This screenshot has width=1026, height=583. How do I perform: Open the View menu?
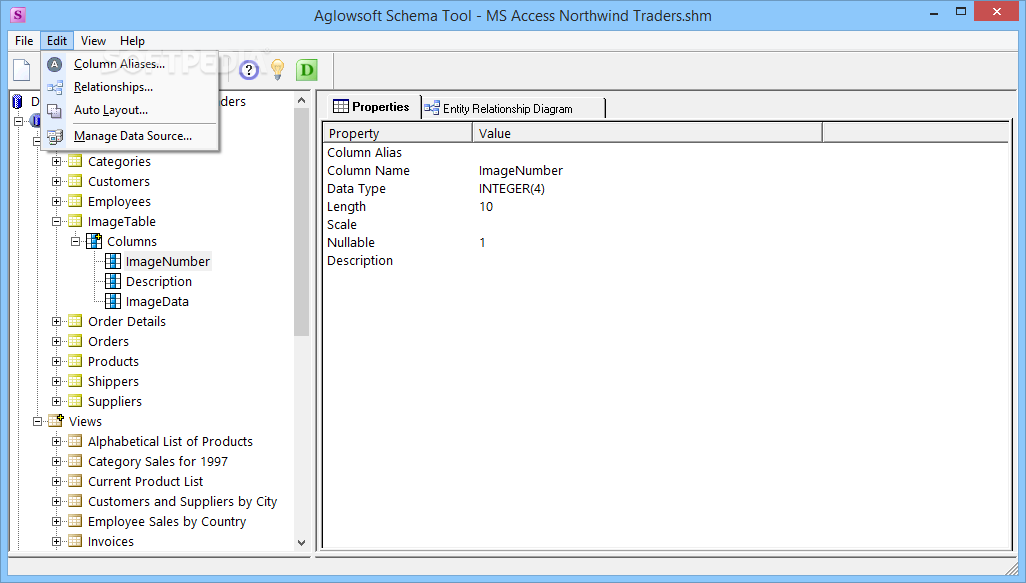point(94,41)
